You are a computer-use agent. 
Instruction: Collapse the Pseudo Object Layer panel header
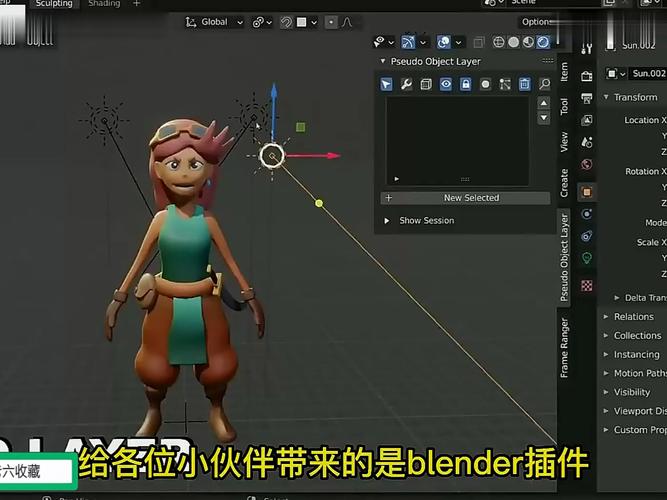click(x=383, y=61)
